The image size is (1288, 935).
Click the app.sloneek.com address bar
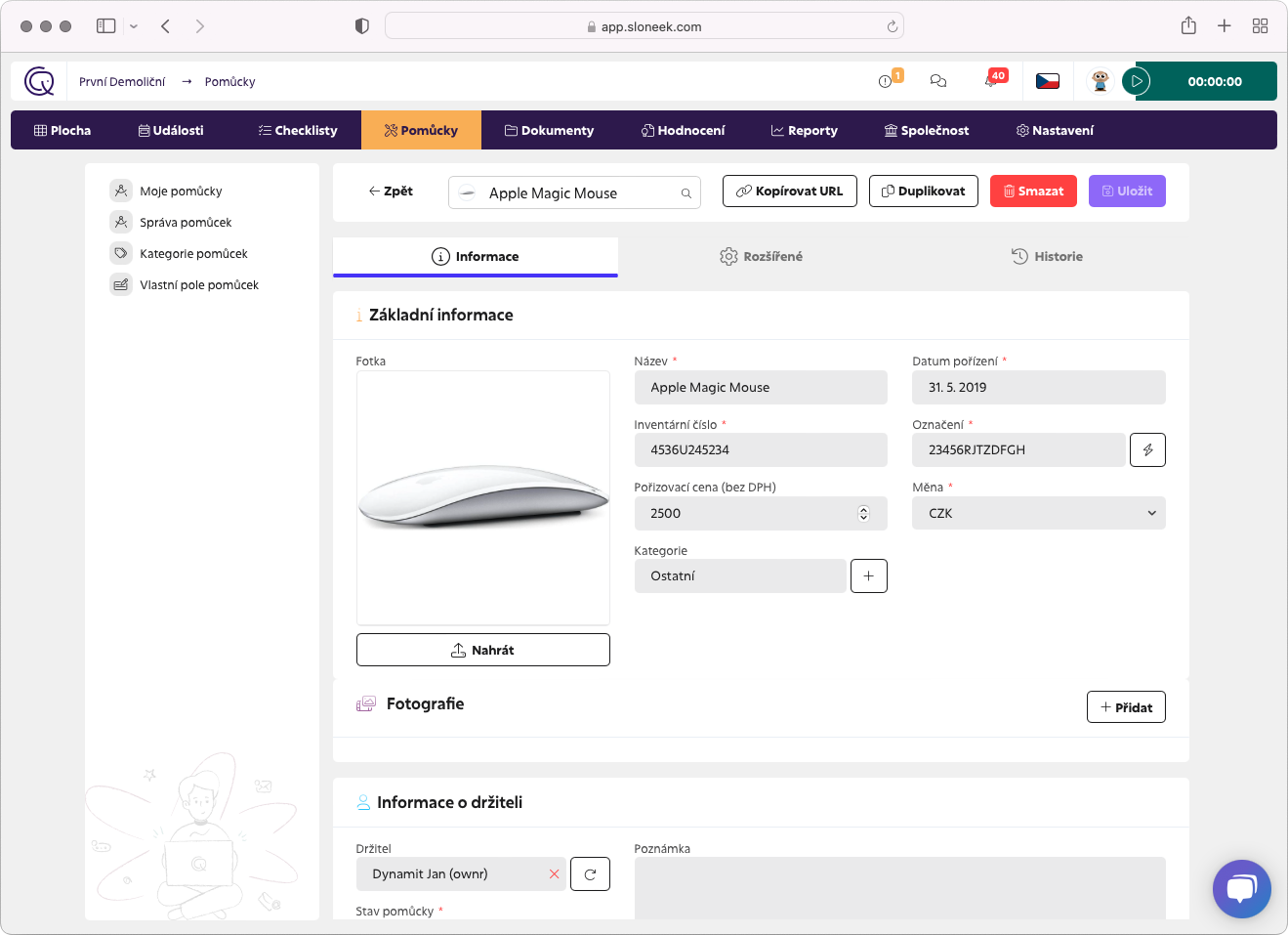[x=644, y=26]
